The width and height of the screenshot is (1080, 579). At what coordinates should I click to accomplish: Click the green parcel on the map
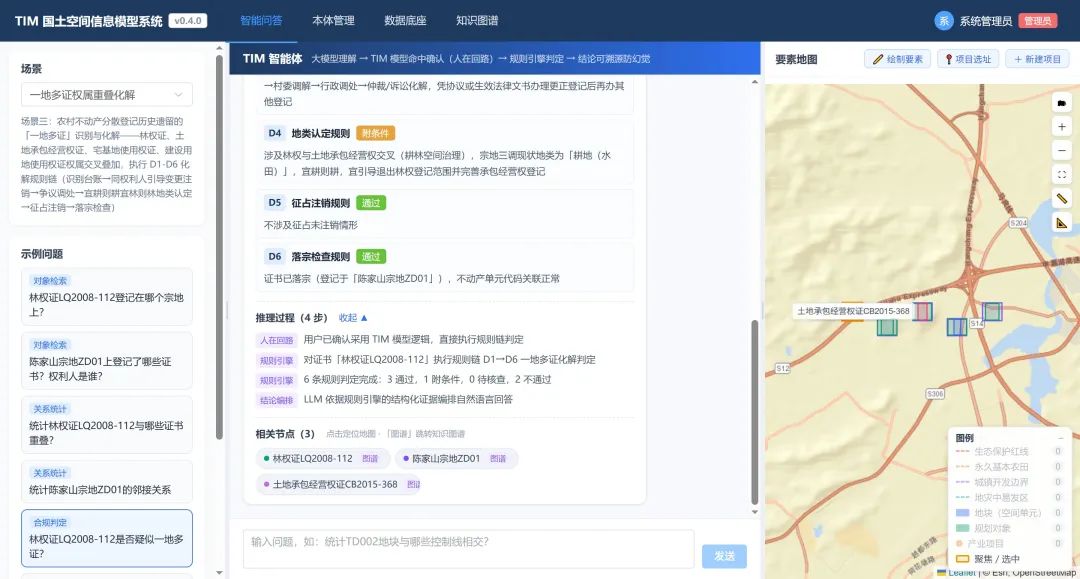[x=886, y=326]
